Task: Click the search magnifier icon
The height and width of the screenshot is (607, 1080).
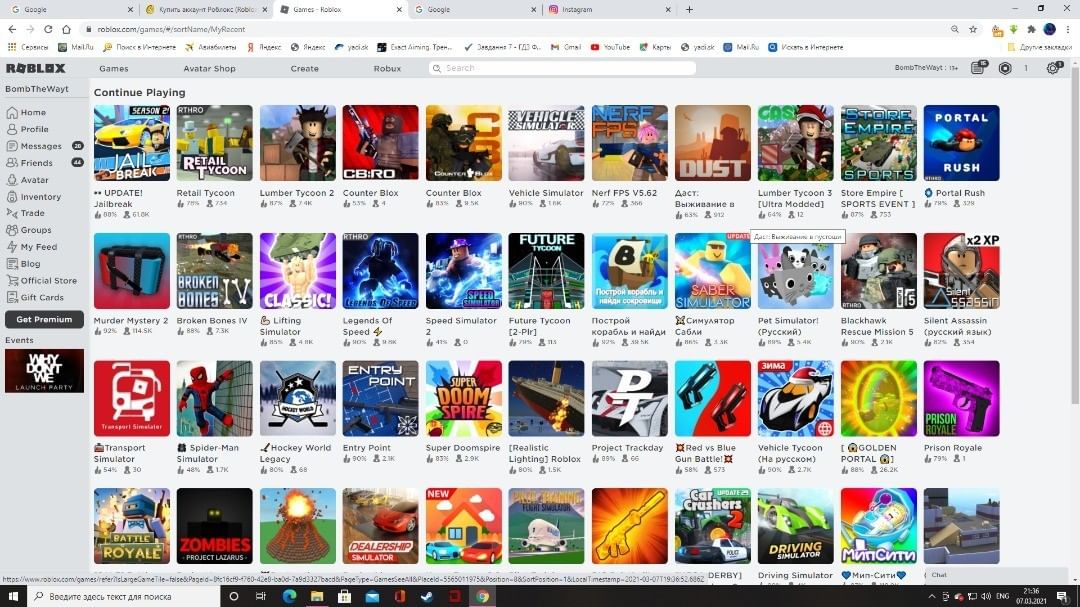Action: point(437,68)
